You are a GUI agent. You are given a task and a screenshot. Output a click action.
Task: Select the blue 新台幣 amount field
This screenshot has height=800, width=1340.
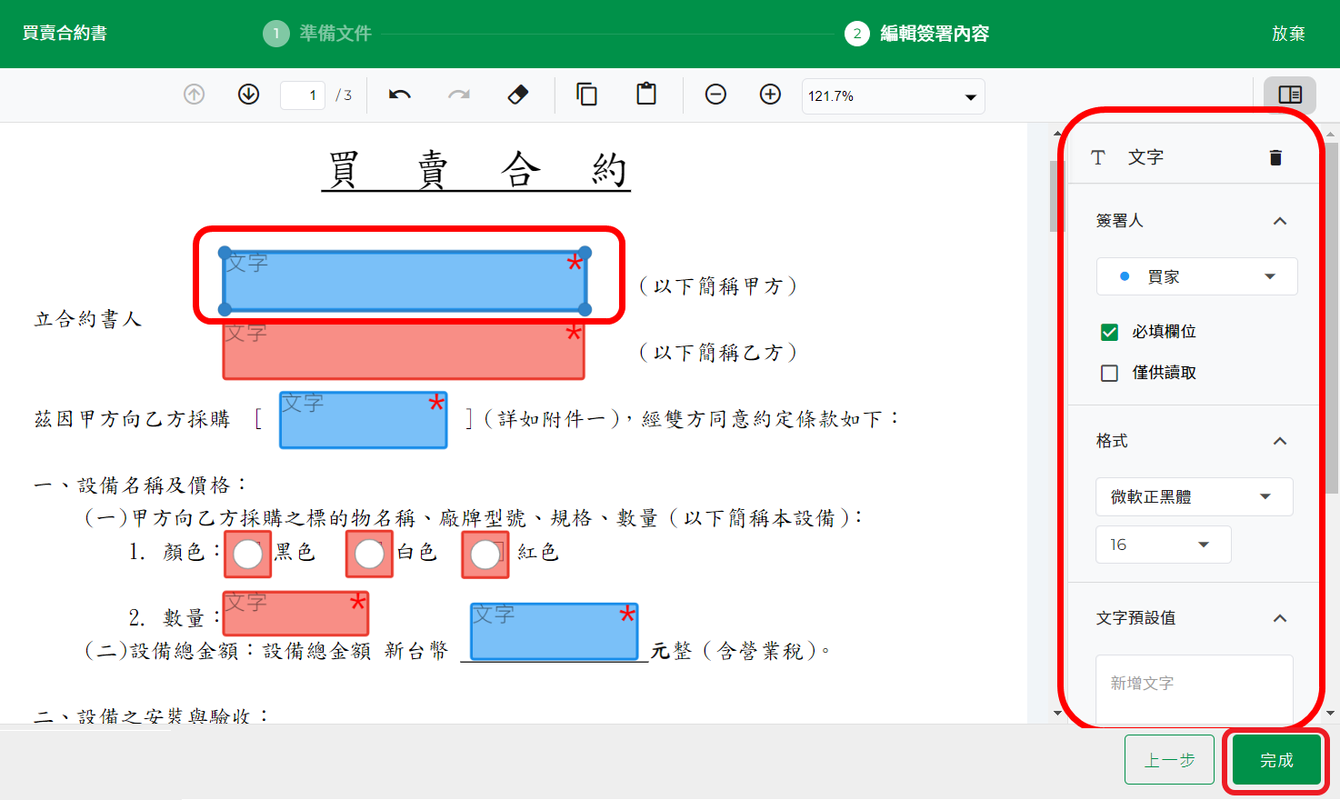point(554,631)
